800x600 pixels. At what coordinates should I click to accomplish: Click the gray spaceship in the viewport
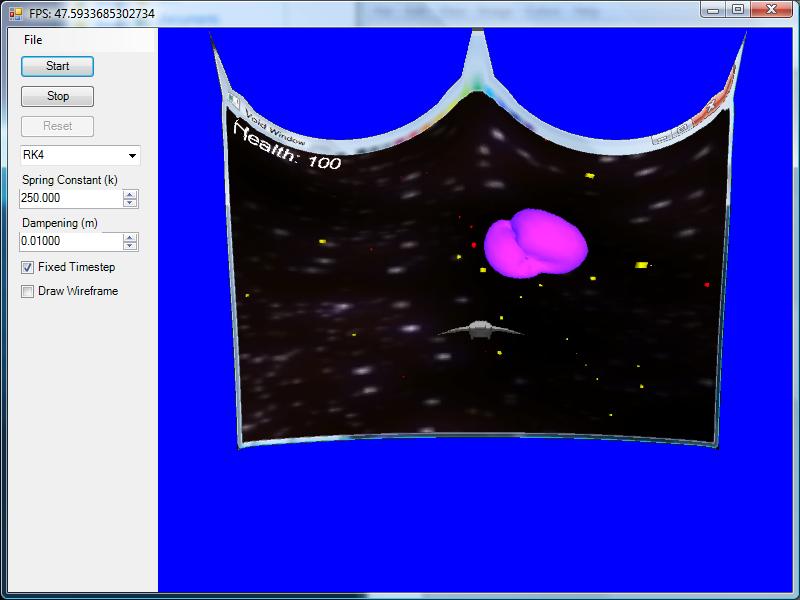480,330
